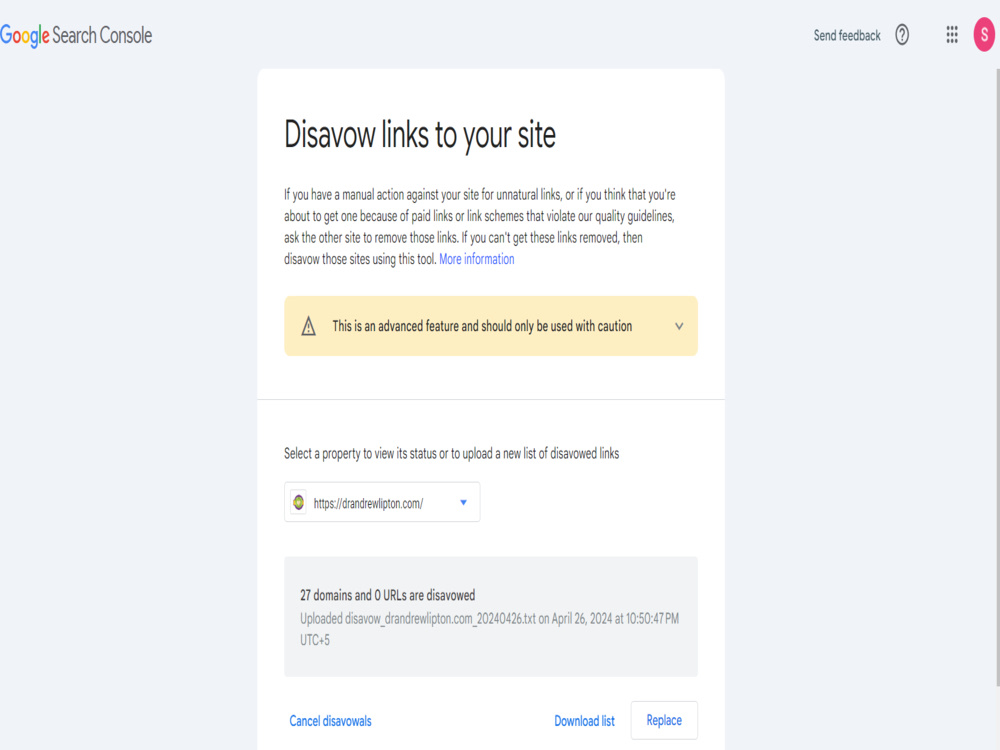This screenshot has width=1000, height=750.
Task: Open the Google apps grid icon
Action: pos(952,35)
